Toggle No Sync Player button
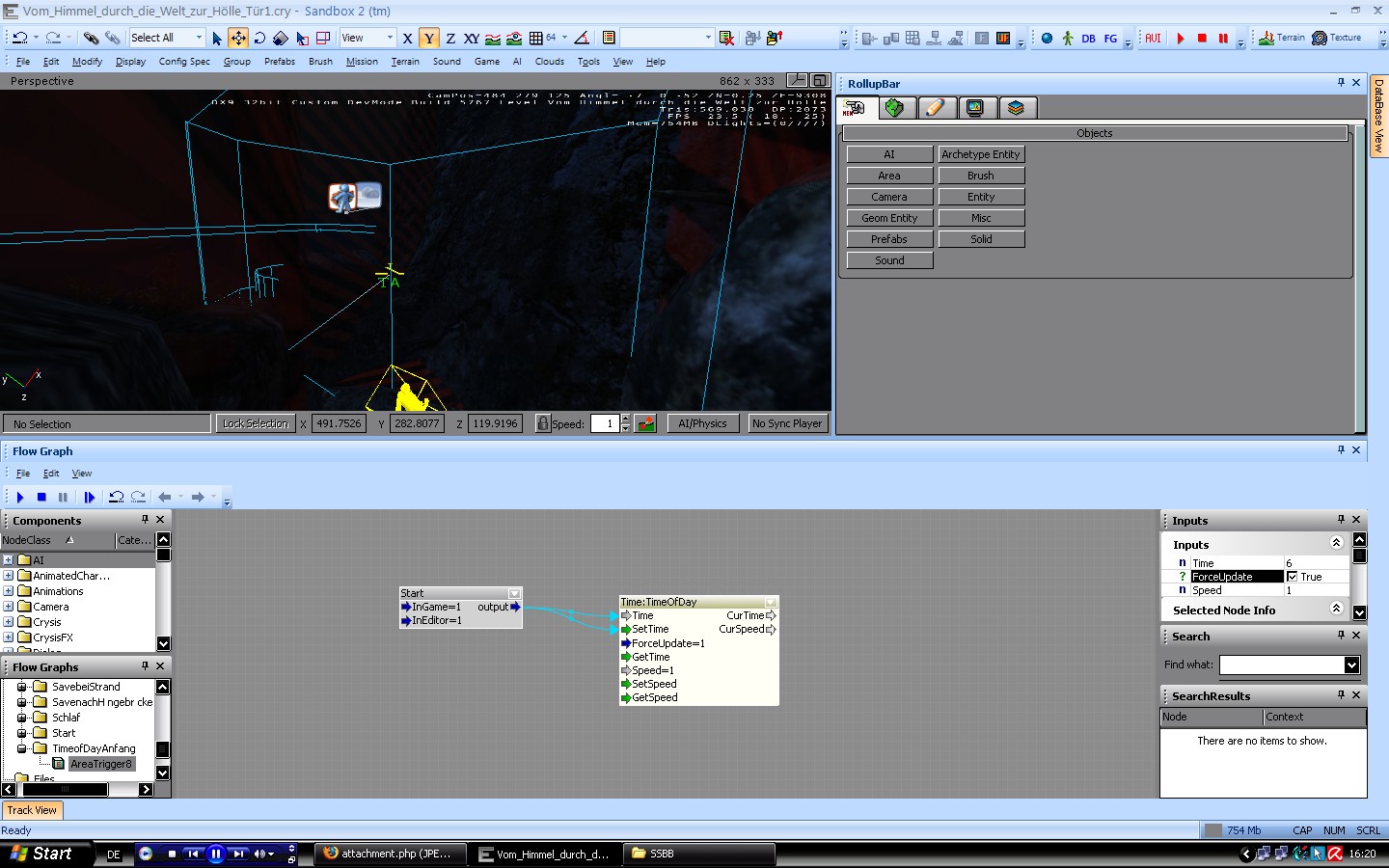Screen dimensions: 1389x868 787,423
